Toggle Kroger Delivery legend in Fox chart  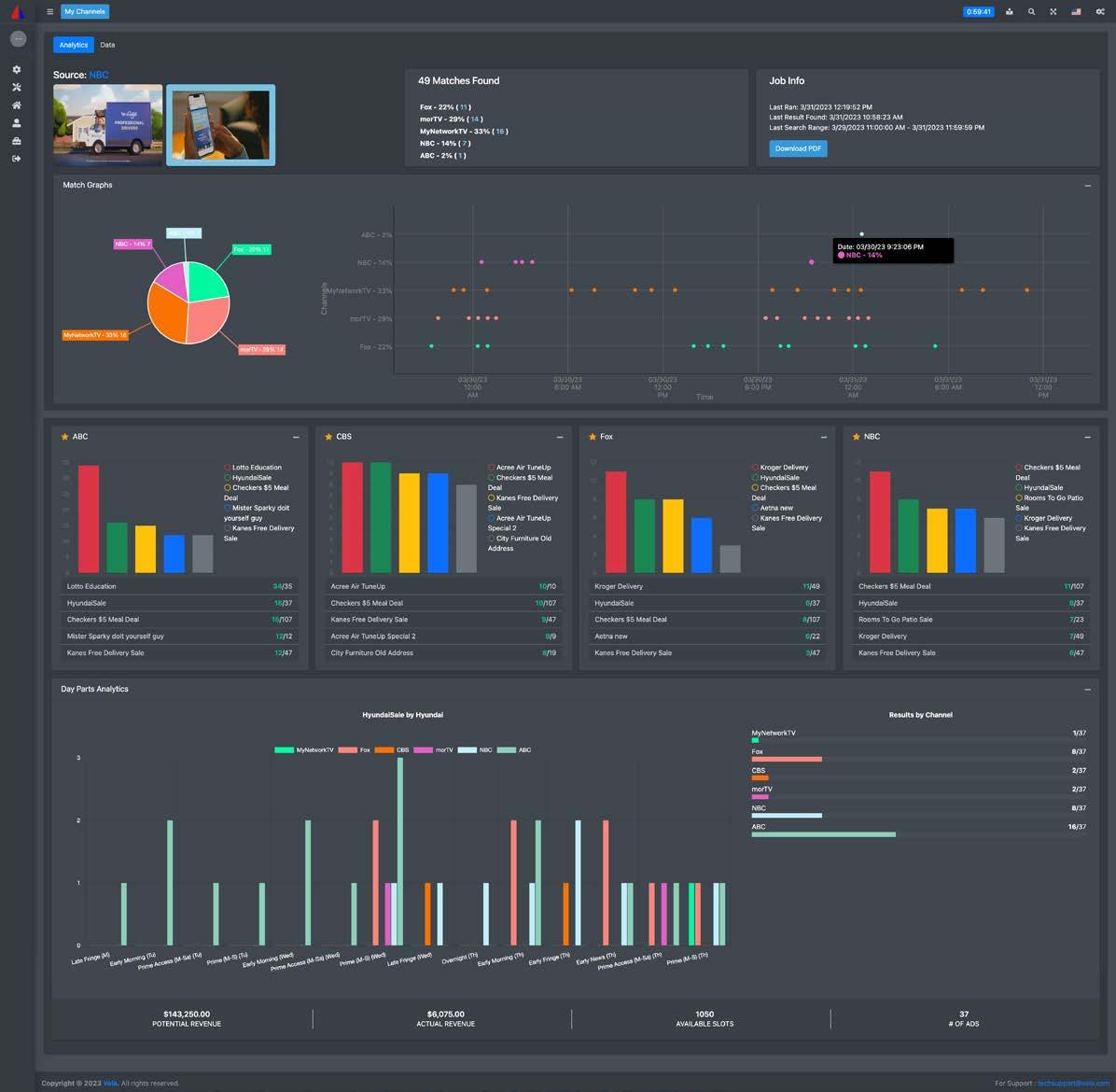click(x=781, y=468)
